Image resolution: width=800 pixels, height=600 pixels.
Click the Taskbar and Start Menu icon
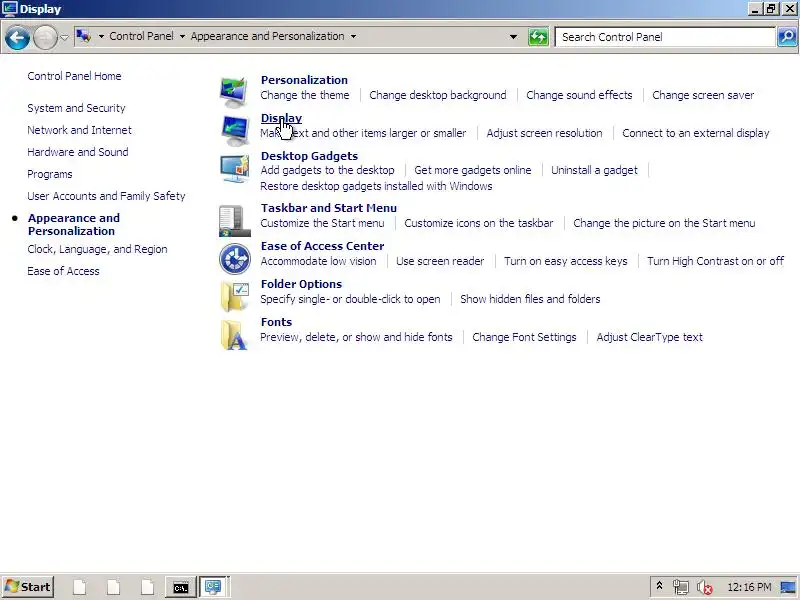(x=234, y=220)
